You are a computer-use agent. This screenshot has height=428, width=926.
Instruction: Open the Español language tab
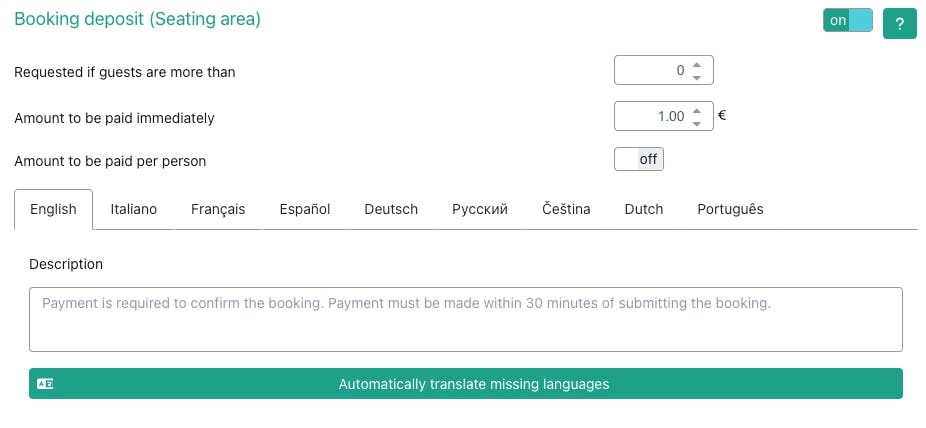[x=305, y=209]
